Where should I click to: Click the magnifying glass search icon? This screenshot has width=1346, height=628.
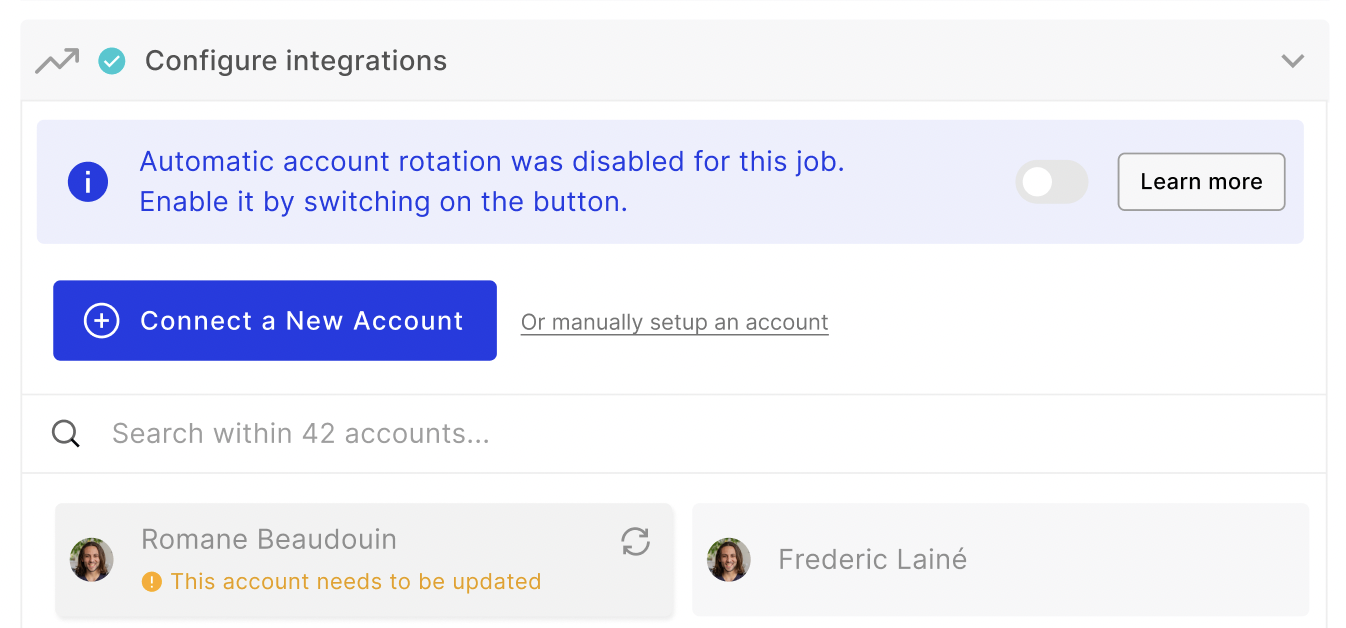click(66, 434)
